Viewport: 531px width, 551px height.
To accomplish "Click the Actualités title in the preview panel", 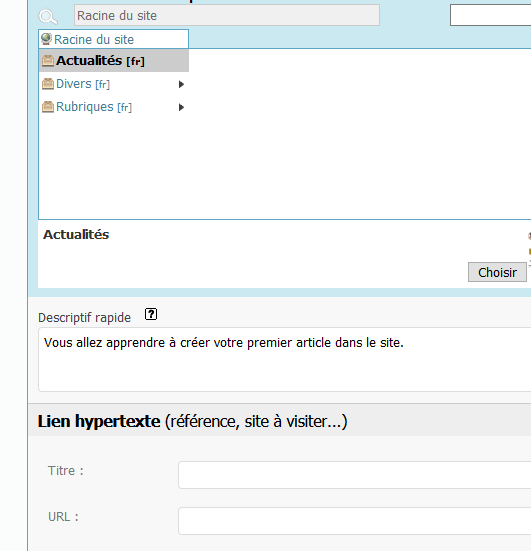I will (76, 234).
